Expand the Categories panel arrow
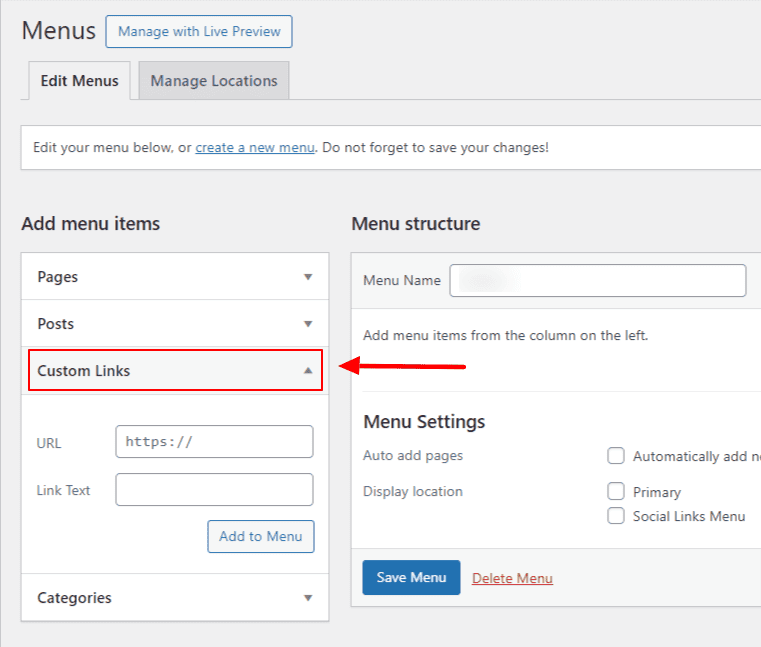The width and height of the screenshot is (761, 647). (308, 598)
